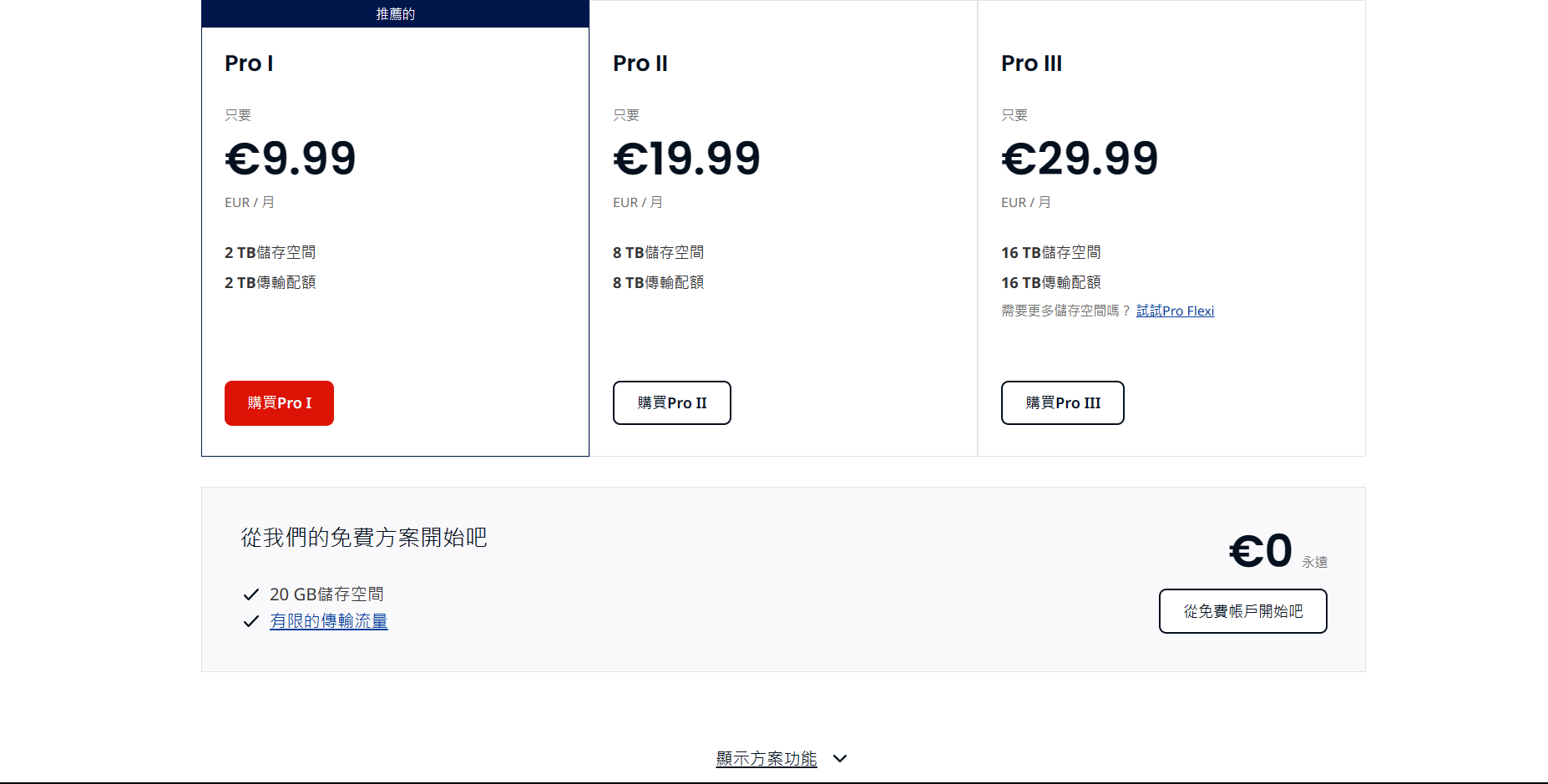The width and height of the screenshot is (1548, 784).
Task: Click the chevron arrow beside 顯示方案功能
Action: [840, 758]
